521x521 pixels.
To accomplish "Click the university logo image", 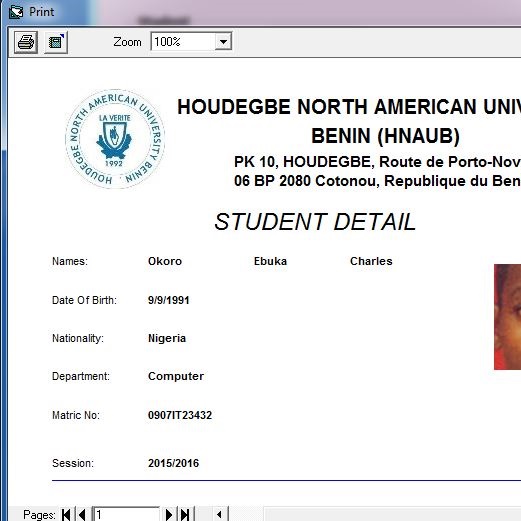I will [x=115, y=139].
